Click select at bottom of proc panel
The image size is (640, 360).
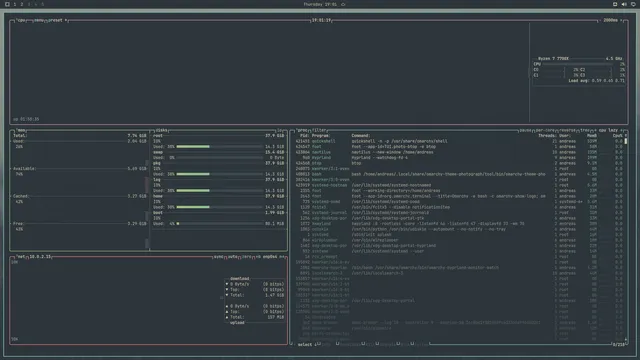[x=305, y=344]
